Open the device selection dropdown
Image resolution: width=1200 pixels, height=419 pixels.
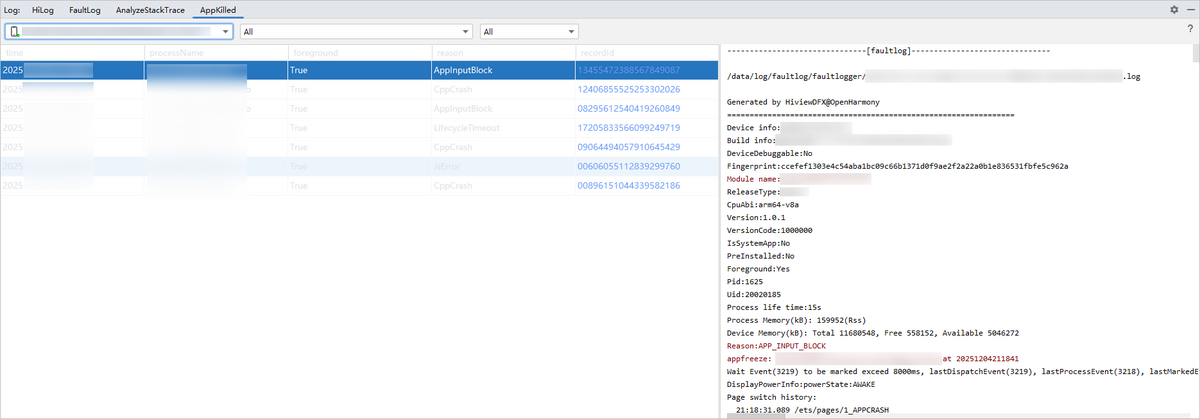[x=226, y=32]
